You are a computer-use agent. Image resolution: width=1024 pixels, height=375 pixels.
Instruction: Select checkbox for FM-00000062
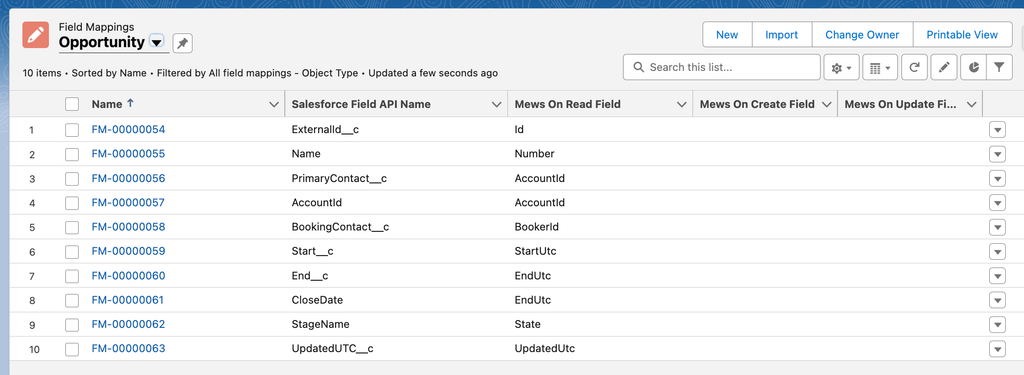[x=72, y=325]
